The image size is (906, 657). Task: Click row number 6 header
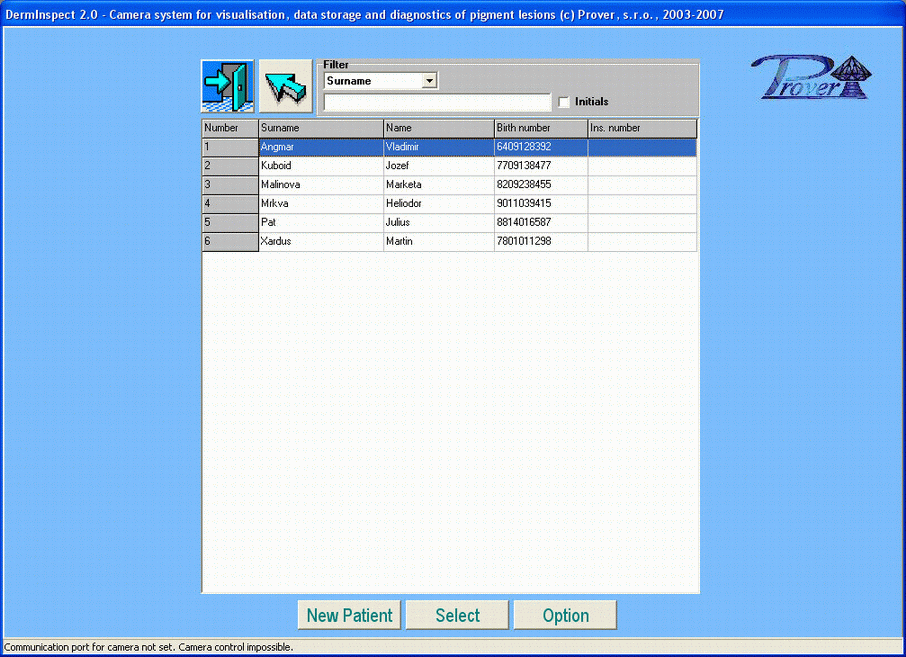[230, 242]
